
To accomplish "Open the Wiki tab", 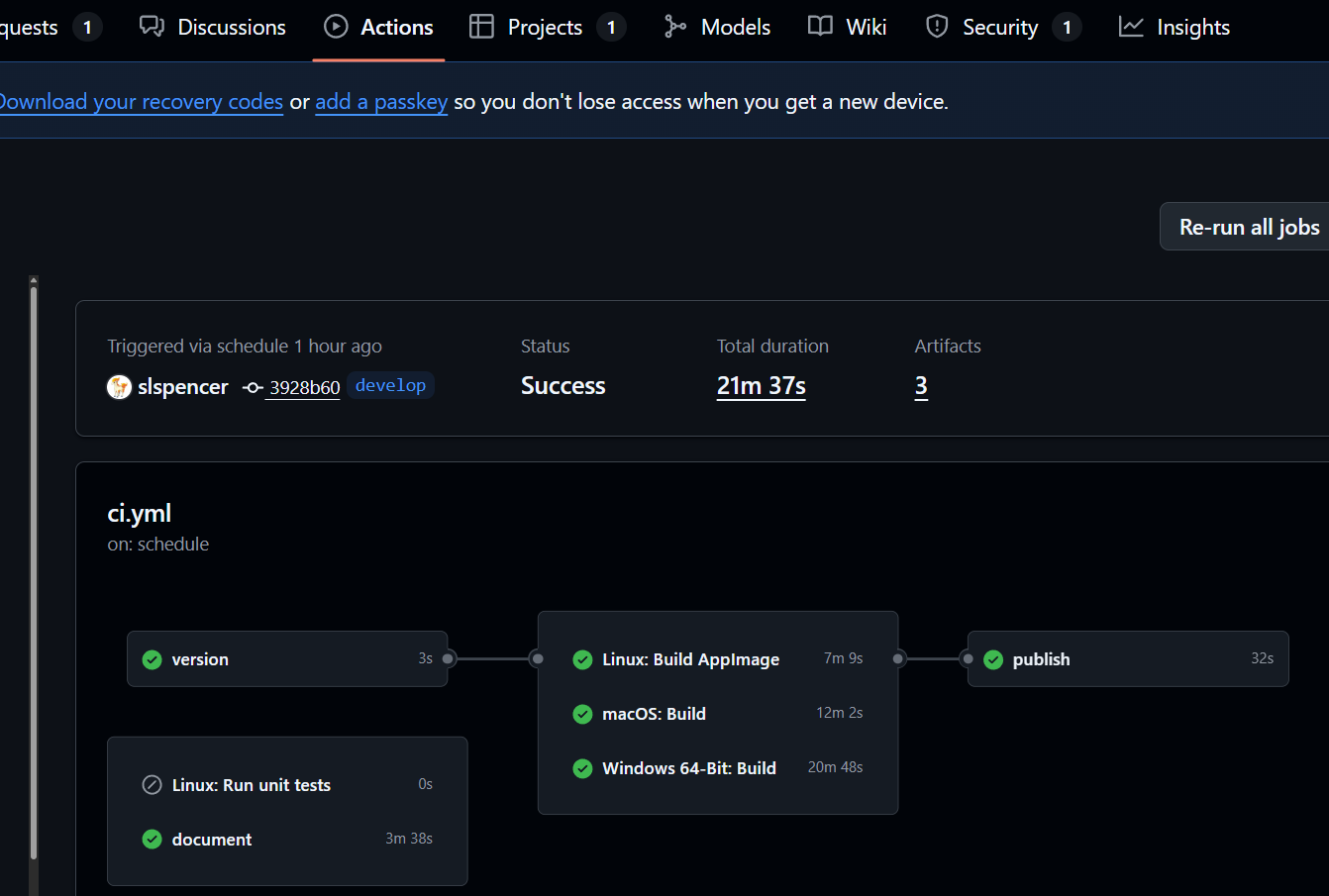I will tap(866, 28).
